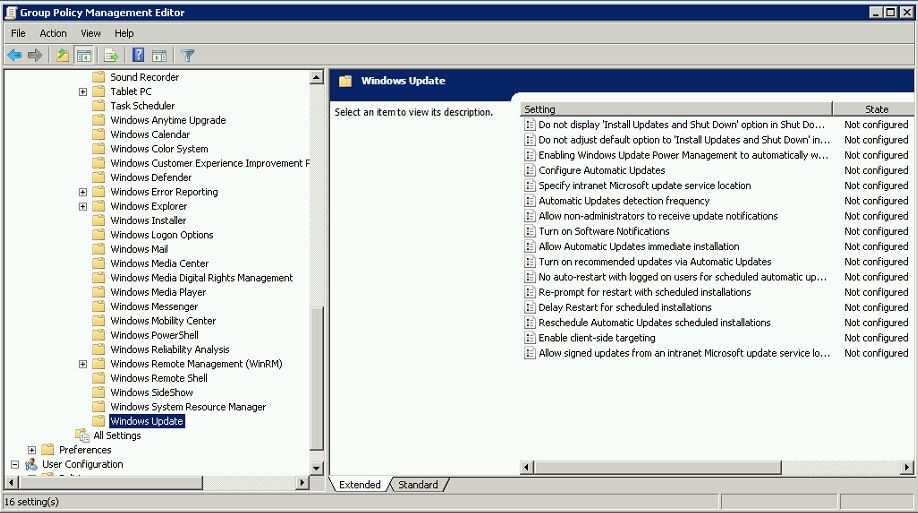This screenshot has width=918, height=513.
Task: Select Windows Reliability Analysis in the tree
Action: pyautogui.click(x=170, y=350)
